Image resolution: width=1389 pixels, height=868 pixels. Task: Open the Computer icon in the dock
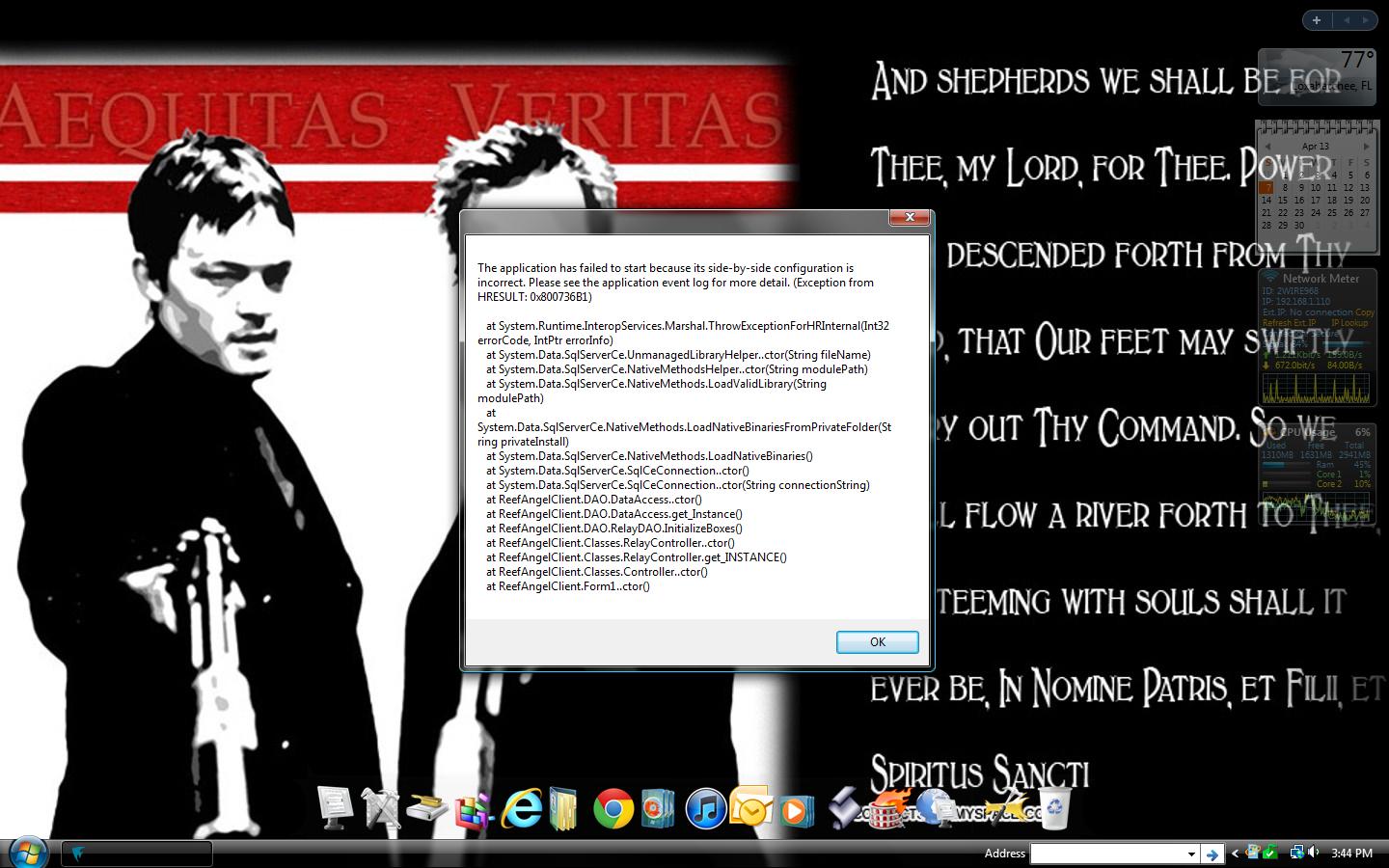click(x=336, y=808)
